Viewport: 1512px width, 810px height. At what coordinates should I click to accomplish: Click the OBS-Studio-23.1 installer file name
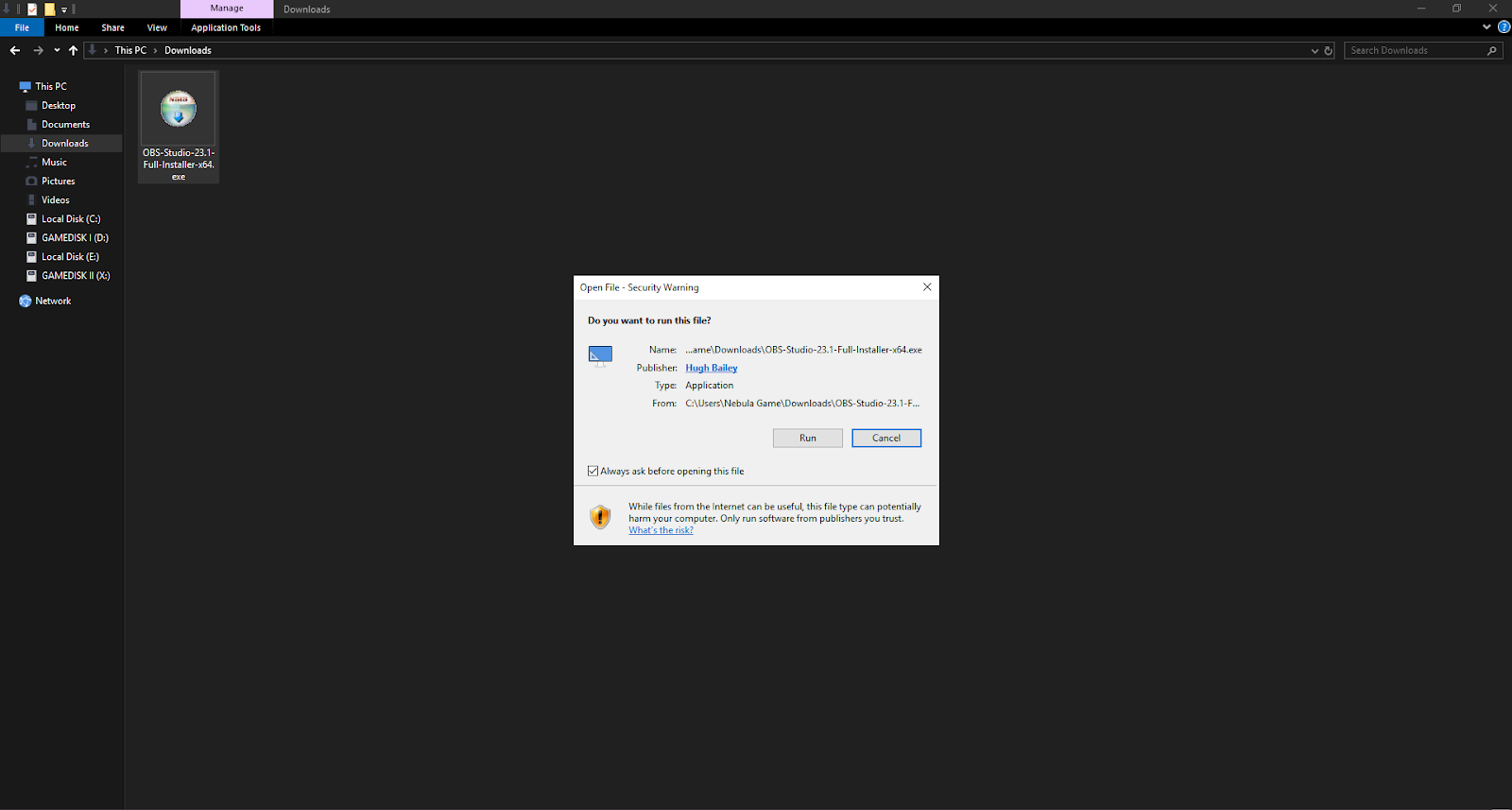pyautogui.click(x=179, y=164)
